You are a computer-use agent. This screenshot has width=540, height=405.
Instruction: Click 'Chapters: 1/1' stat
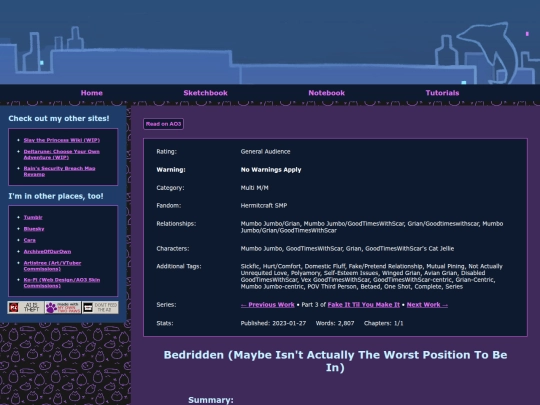pos(383,323)
